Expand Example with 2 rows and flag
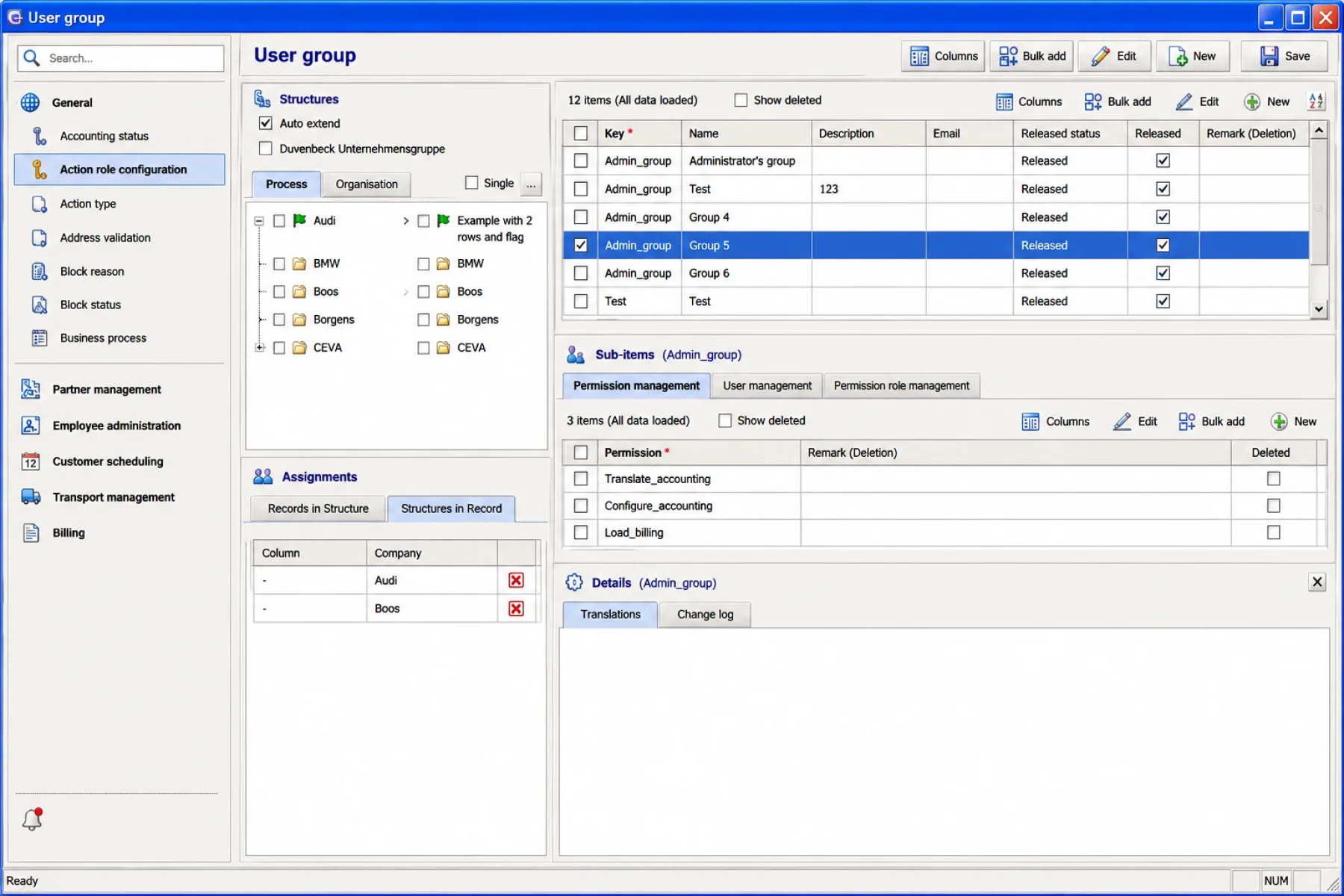The height and width of the screenshot is (896, 1344). (x=405, y=221)
